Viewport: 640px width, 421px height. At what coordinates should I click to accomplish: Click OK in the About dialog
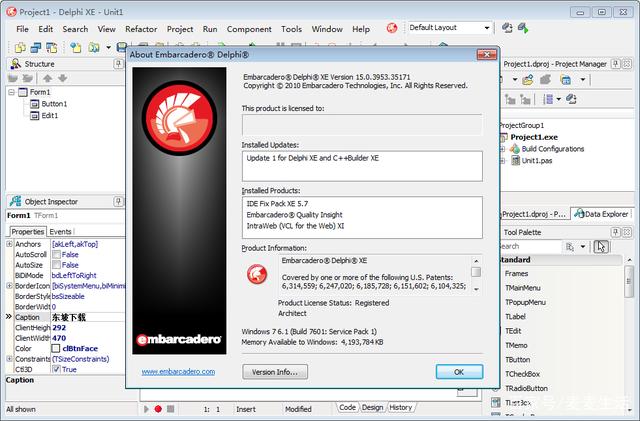click(459, 372)
